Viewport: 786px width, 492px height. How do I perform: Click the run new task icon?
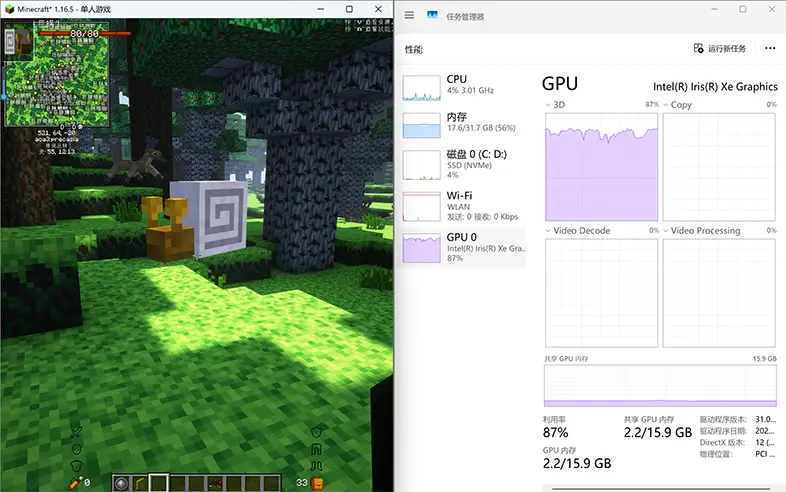(x=698, y=48)
